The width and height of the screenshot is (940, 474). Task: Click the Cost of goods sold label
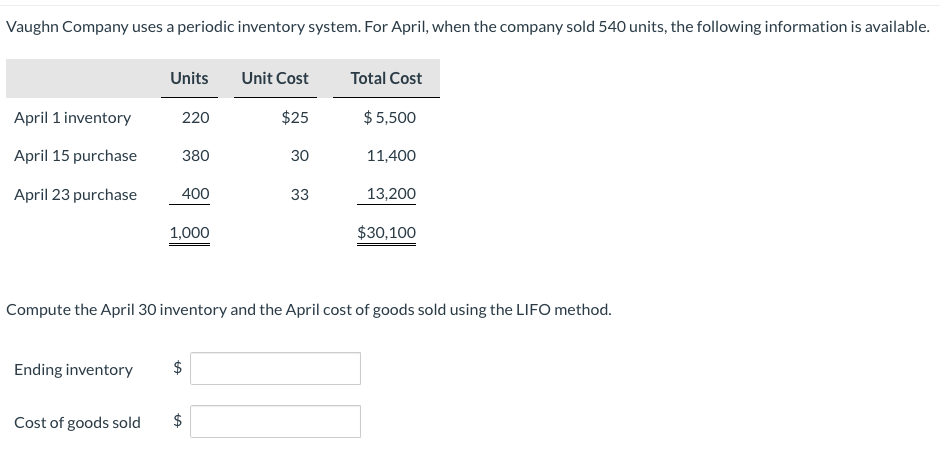(x=77, y=423)
